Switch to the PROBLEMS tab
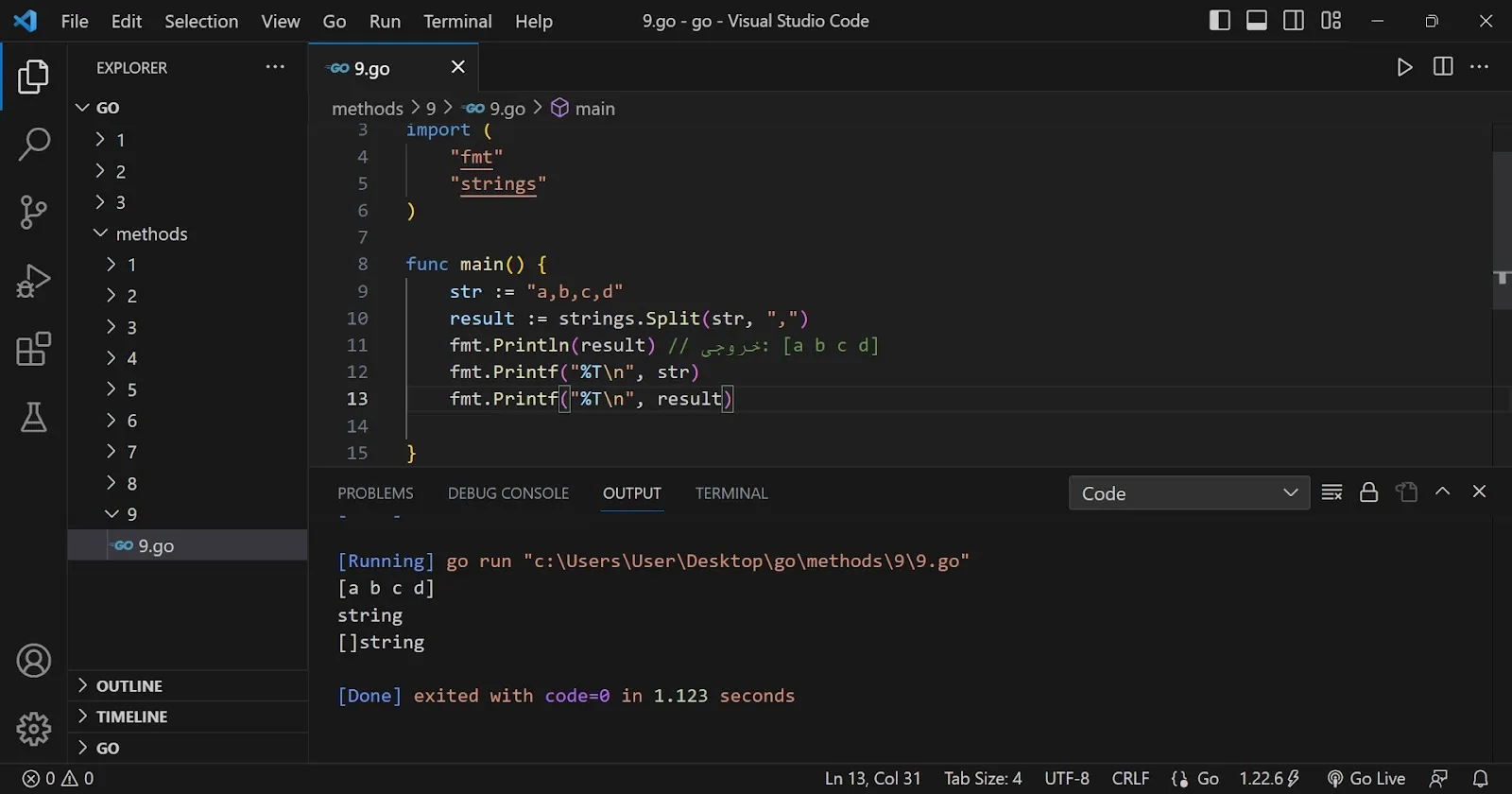 [375, 493]
